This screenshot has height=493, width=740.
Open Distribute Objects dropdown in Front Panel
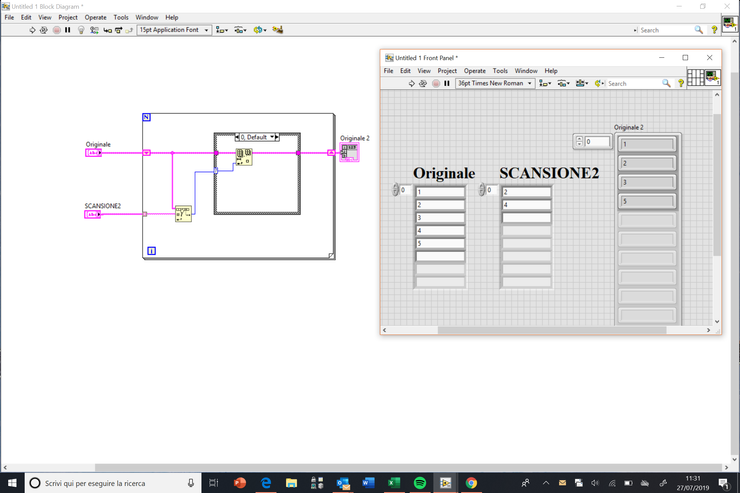tap(563, 84)
